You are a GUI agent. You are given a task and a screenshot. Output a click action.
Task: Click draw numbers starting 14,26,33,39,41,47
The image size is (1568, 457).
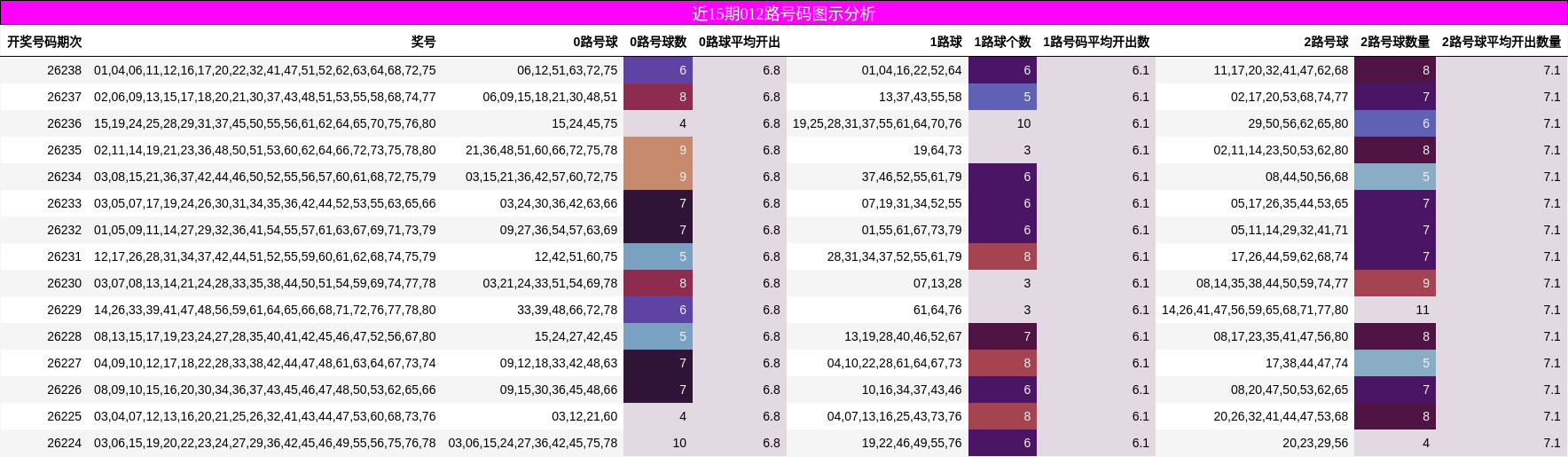(265, 310)
